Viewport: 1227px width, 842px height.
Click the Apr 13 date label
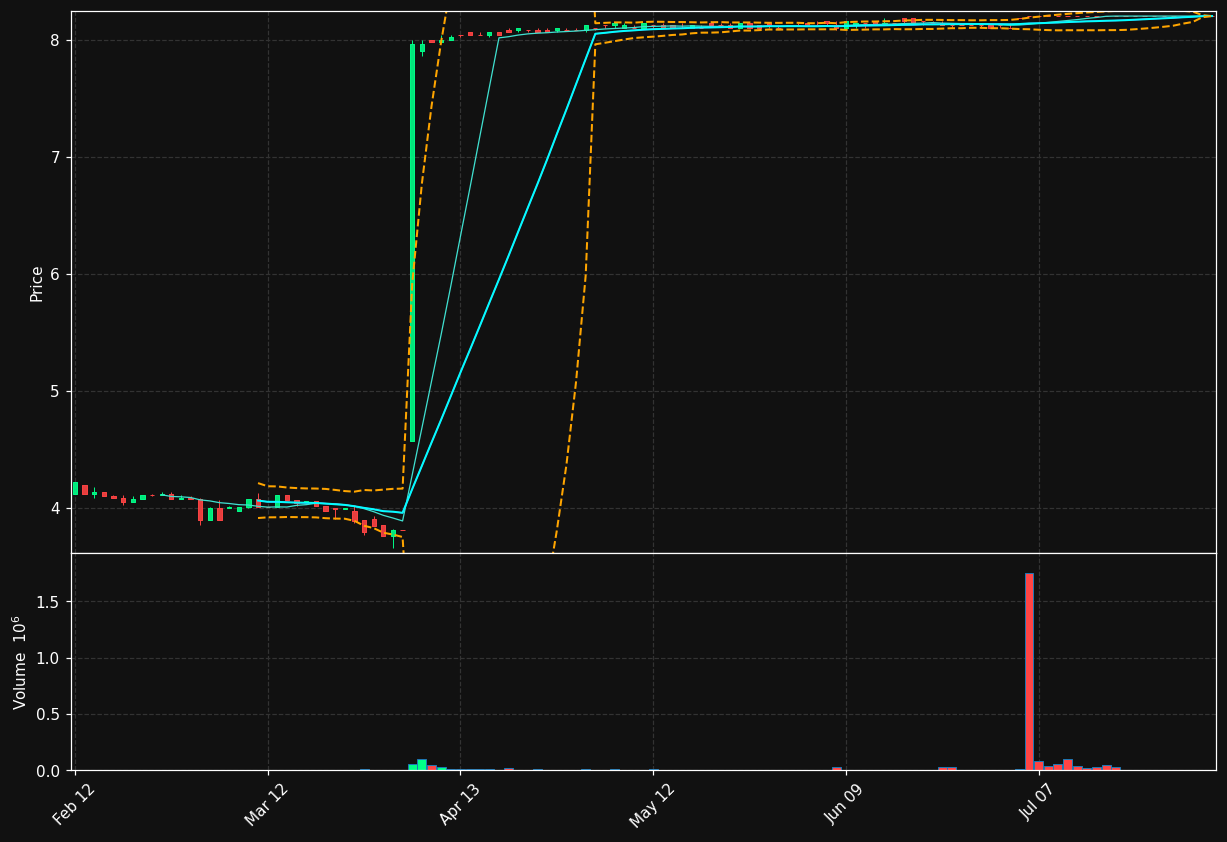pos(459,804)
